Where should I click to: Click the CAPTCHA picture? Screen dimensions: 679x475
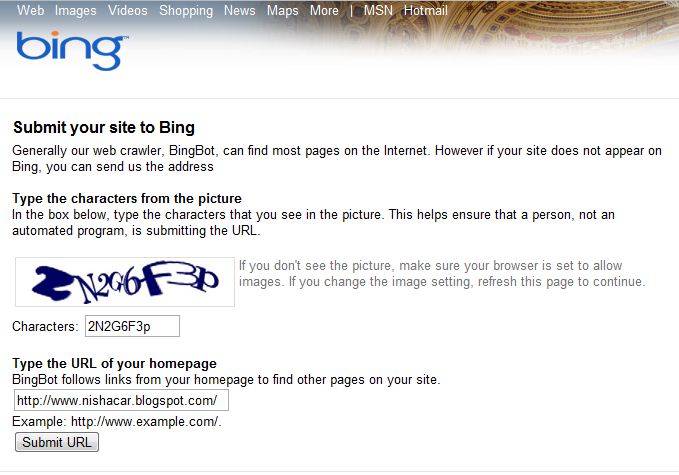tap(125, 281)
